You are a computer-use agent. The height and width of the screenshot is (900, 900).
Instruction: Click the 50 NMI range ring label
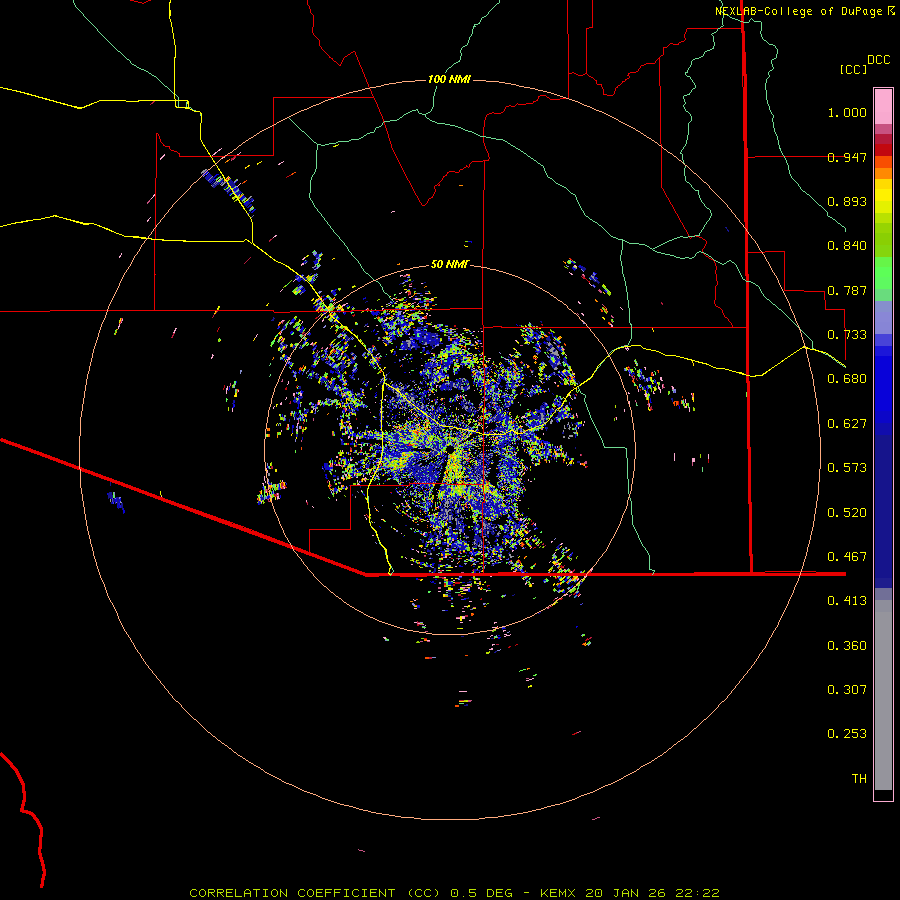tap(450, 264)
